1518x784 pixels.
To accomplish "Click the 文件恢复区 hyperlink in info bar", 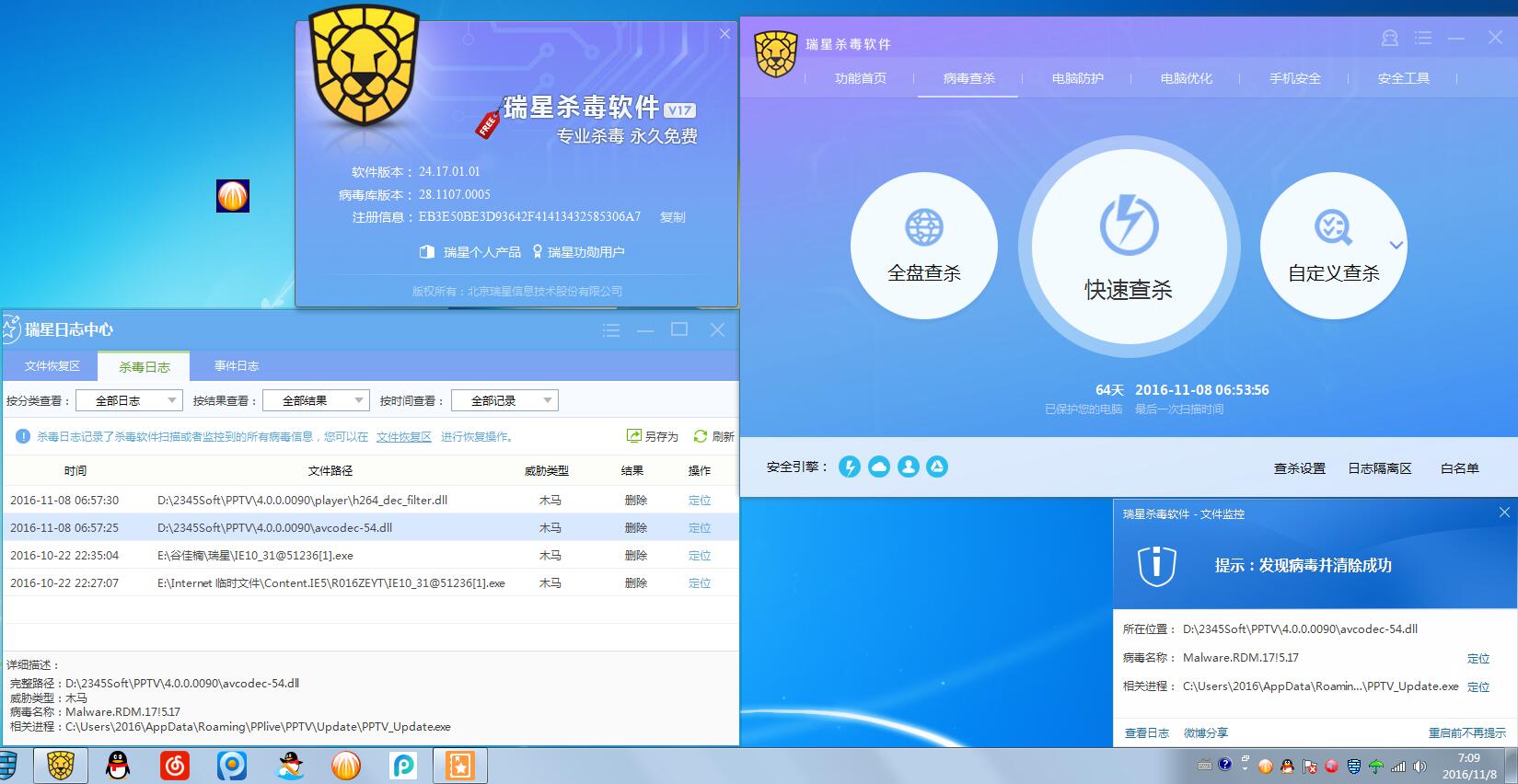I will [404, 437].
